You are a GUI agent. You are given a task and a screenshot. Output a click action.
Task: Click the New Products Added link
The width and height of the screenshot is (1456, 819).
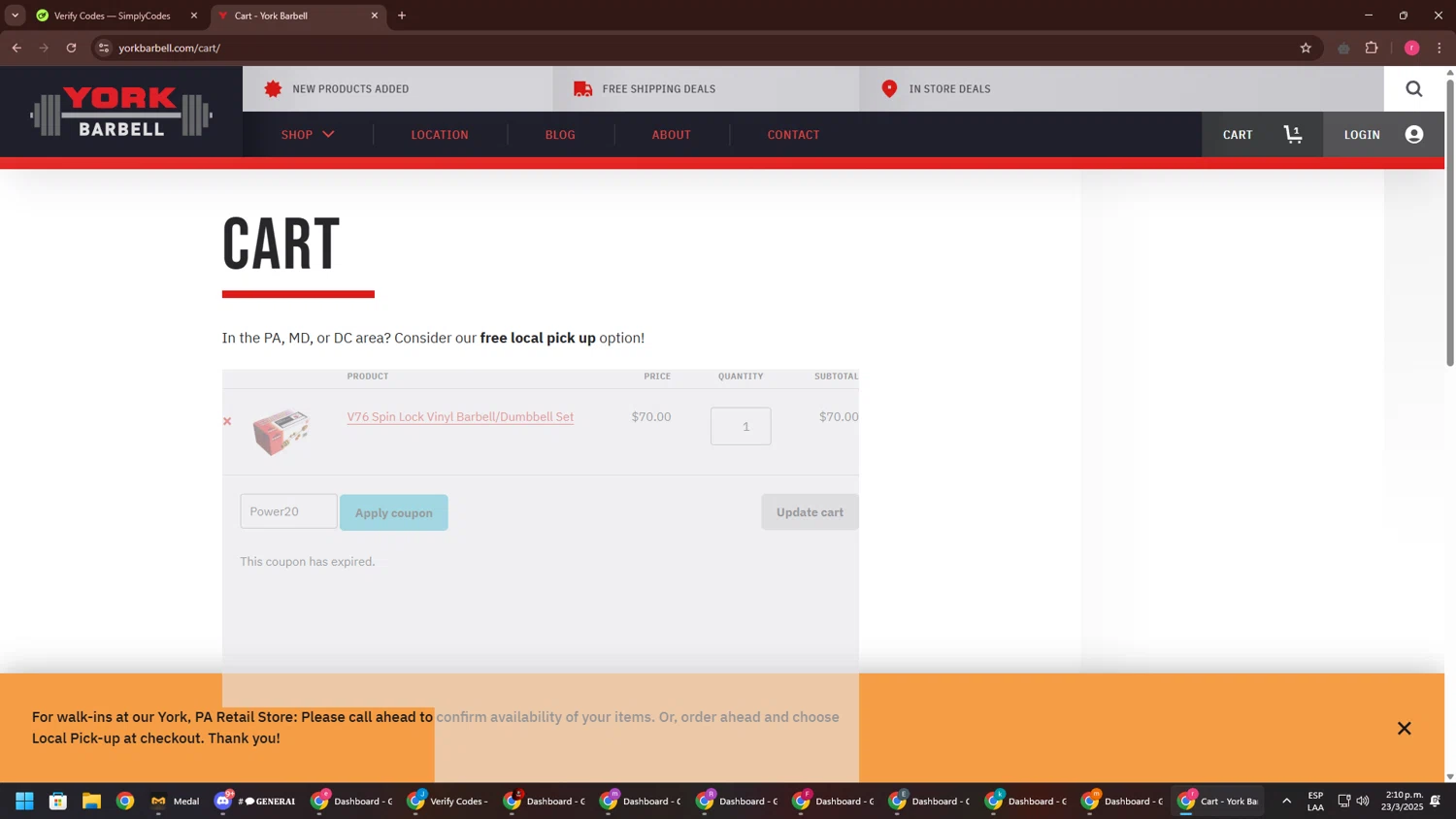(350, 89)
